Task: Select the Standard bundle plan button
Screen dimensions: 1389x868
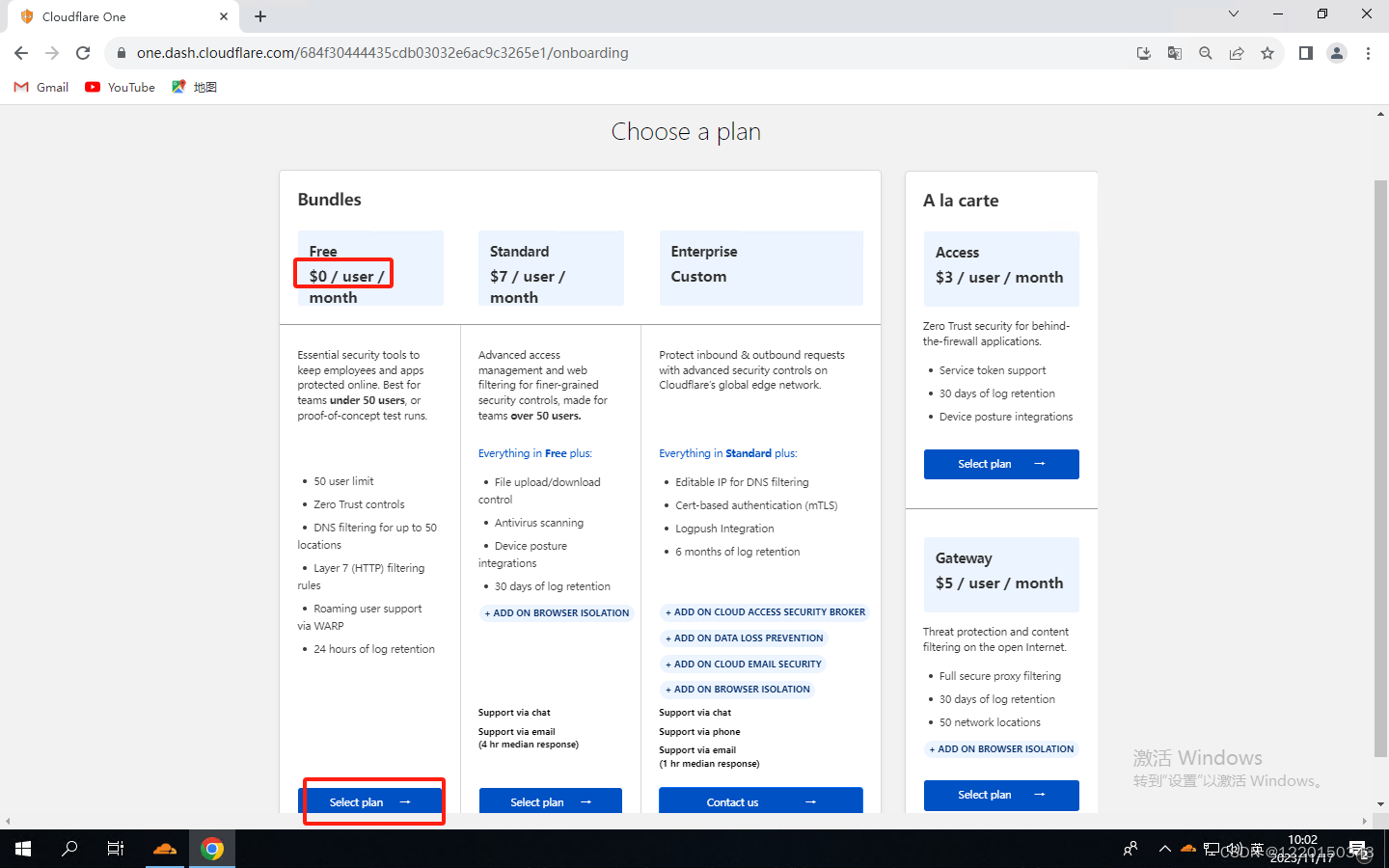Action: click(x=551, y=801)
